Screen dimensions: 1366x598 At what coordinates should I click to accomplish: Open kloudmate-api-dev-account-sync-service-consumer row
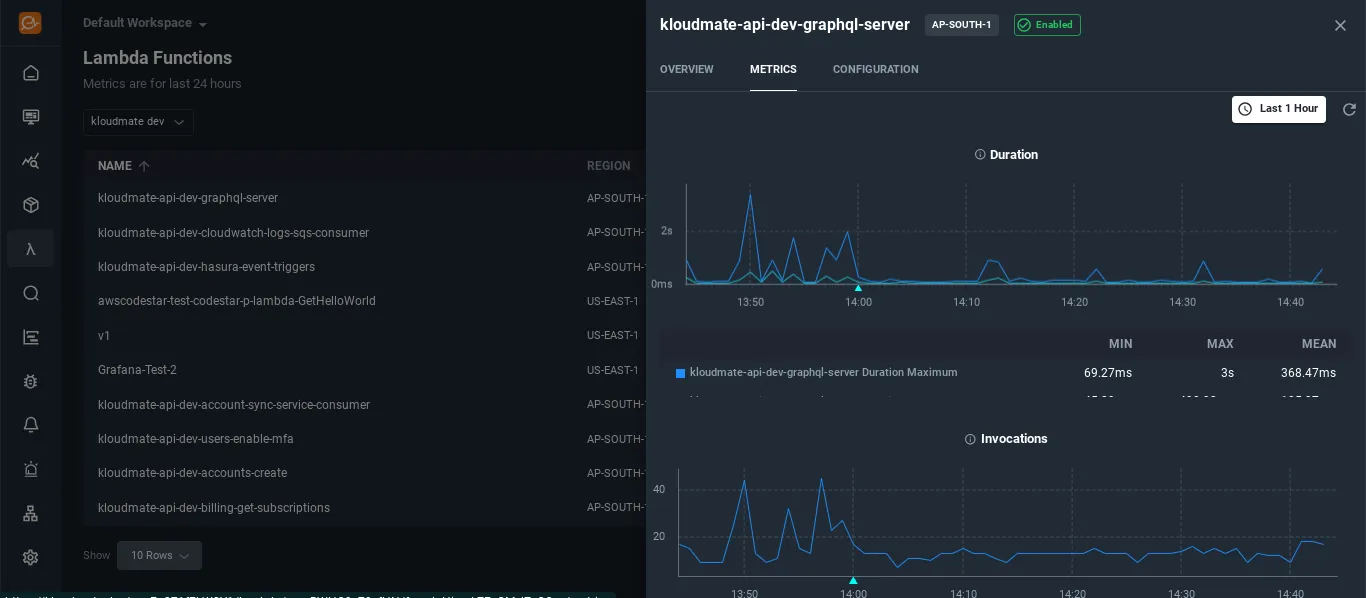pyautogui.click(x=365, y=405)
